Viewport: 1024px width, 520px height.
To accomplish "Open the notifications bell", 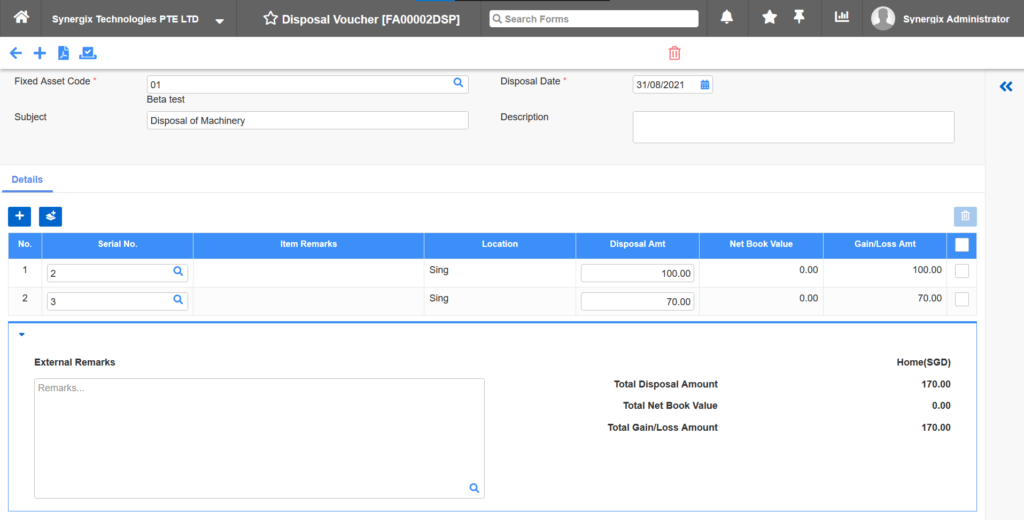I will coord(727,18).
